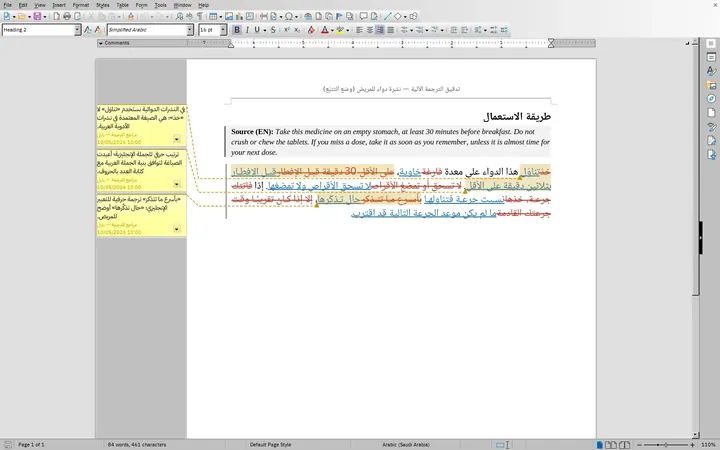Open the Edit menu

coord(23,5)
